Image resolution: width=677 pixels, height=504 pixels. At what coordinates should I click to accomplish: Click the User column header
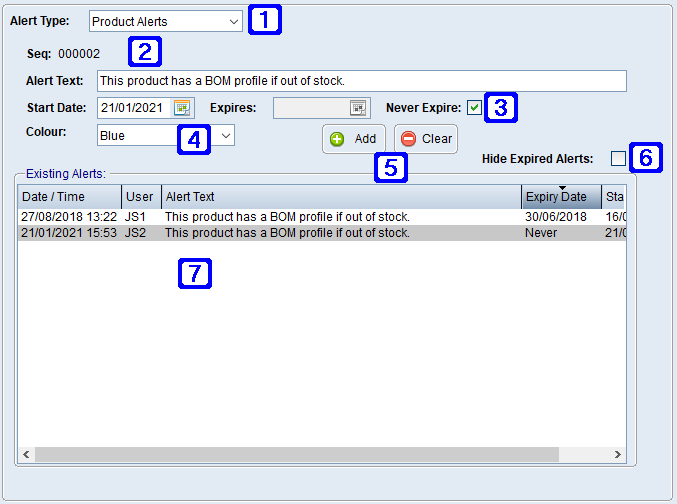tap(140, 197)
